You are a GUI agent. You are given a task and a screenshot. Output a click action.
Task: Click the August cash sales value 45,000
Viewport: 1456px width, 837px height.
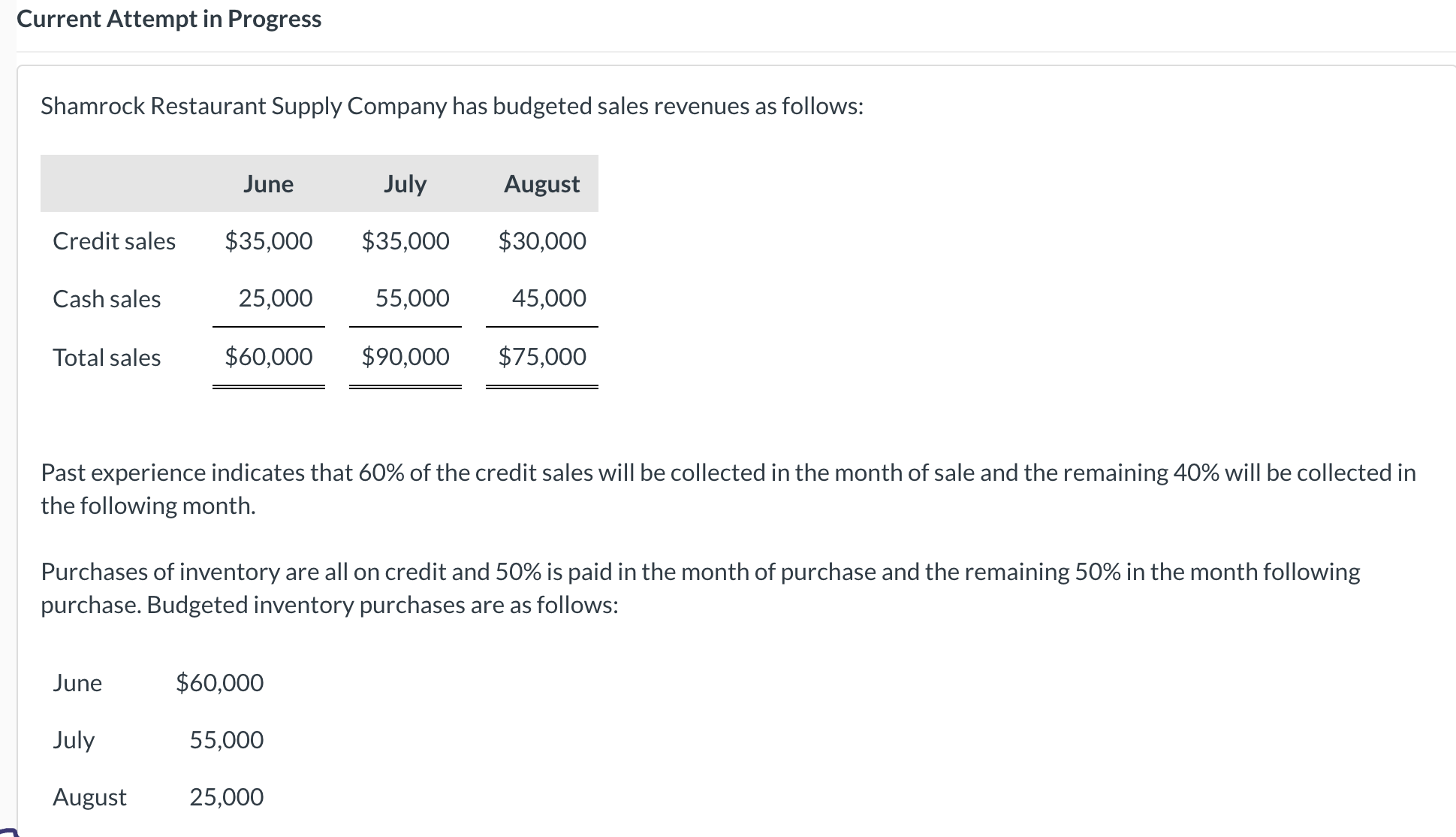pos(549,298)
